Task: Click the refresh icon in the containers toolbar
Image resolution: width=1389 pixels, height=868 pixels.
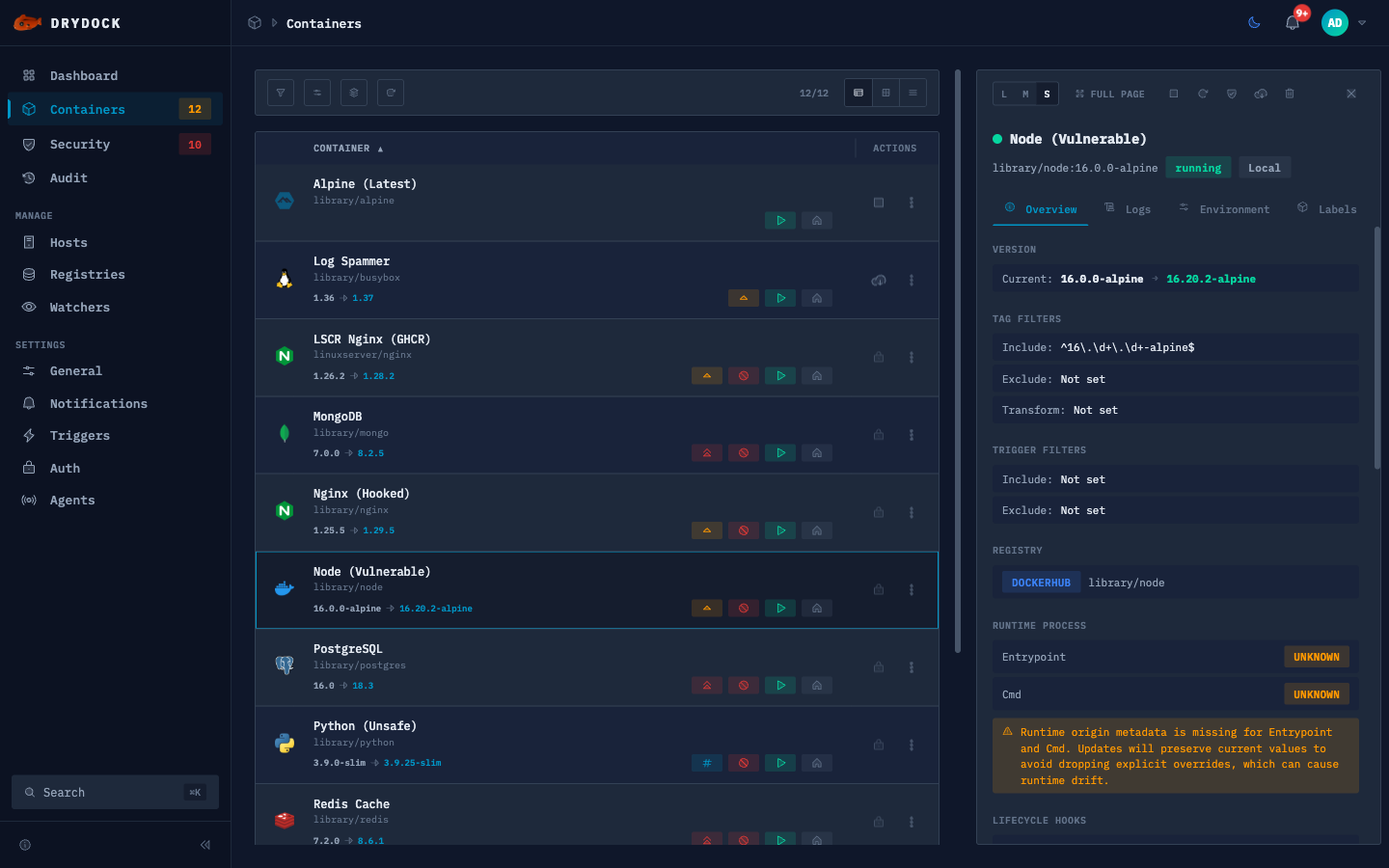Action: click(x=391, y=93)
